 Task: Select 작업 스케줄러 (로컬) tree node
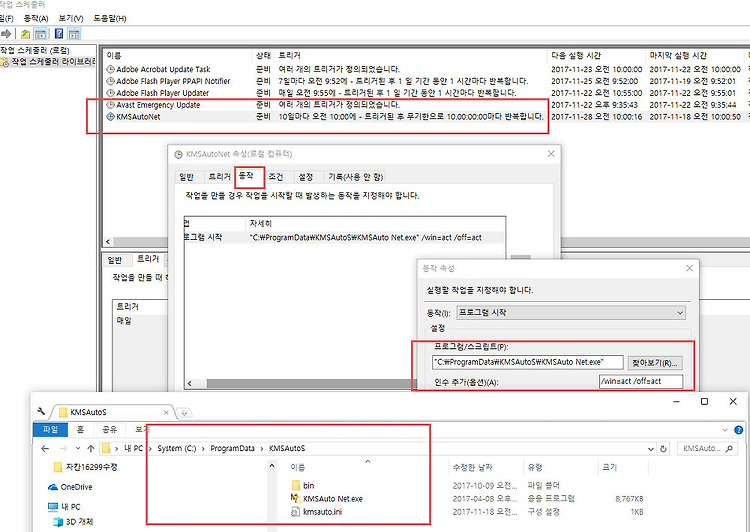34,50
